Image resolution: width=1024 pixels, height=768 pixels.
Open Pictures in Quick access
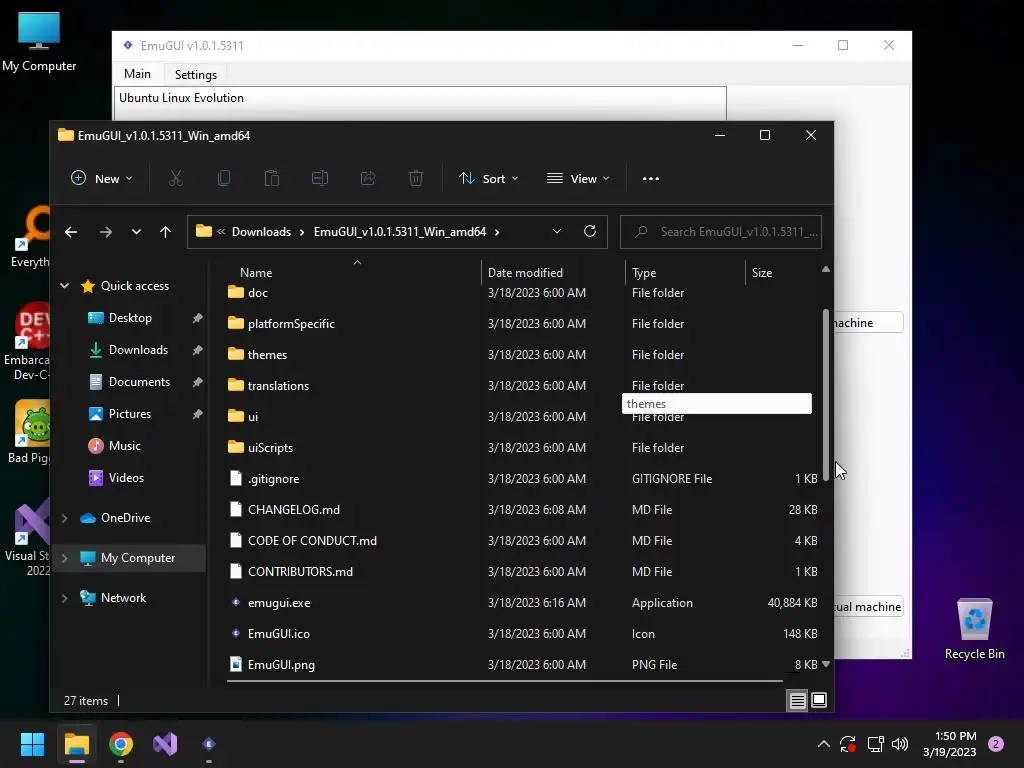point(129,414)
